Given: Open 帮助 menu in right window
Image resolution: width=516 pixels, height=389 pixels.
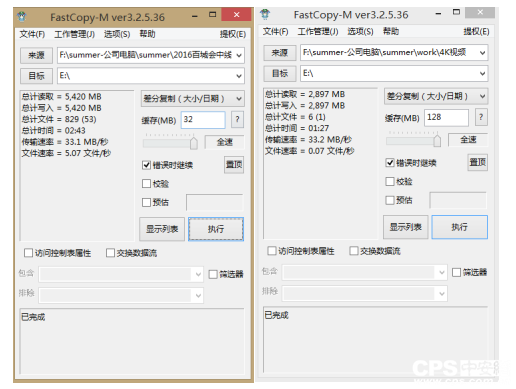Looking at the screenshot, I should [391, 32].
